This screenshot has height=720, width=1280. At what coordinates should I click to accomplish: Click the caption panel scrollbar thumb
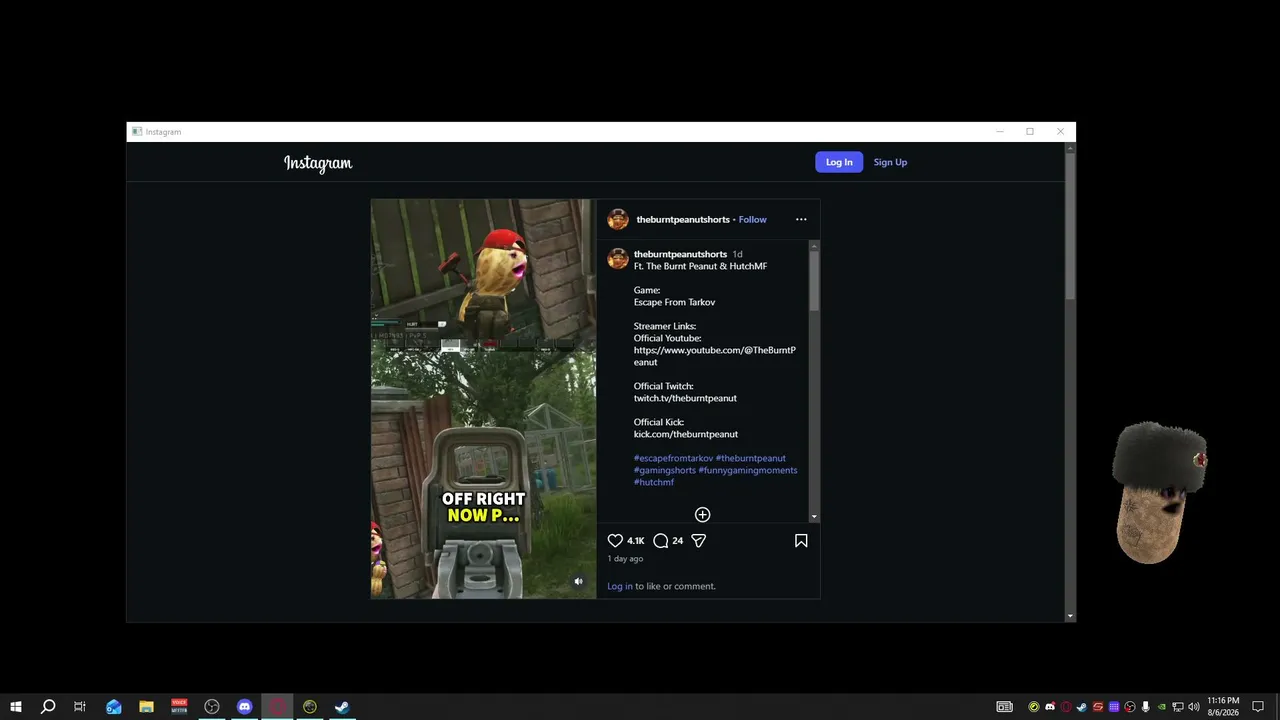coord(814,280)
